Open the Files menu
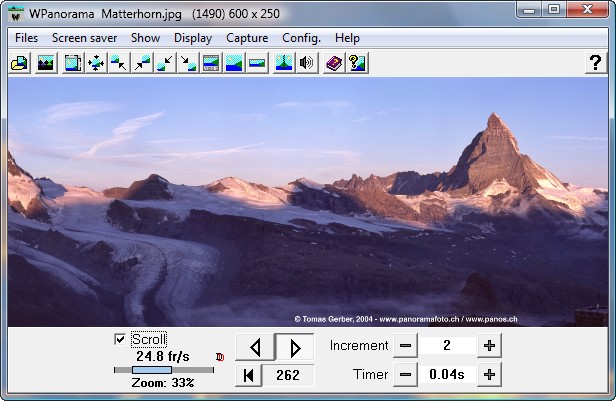This screenshot has width=616, height=401. click(26, 38)
